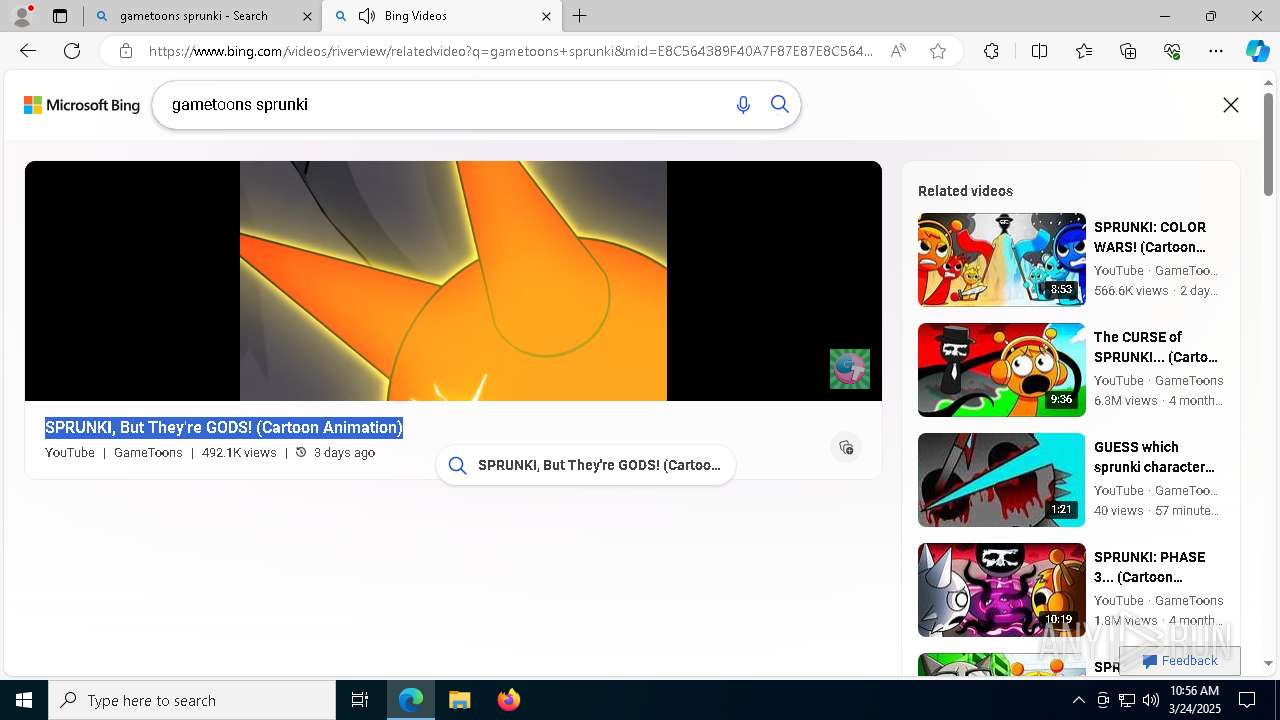This screenshot has width=1280, height=720.
Task: Open the Extensions puzzle icon
Action: pos(991,51)
